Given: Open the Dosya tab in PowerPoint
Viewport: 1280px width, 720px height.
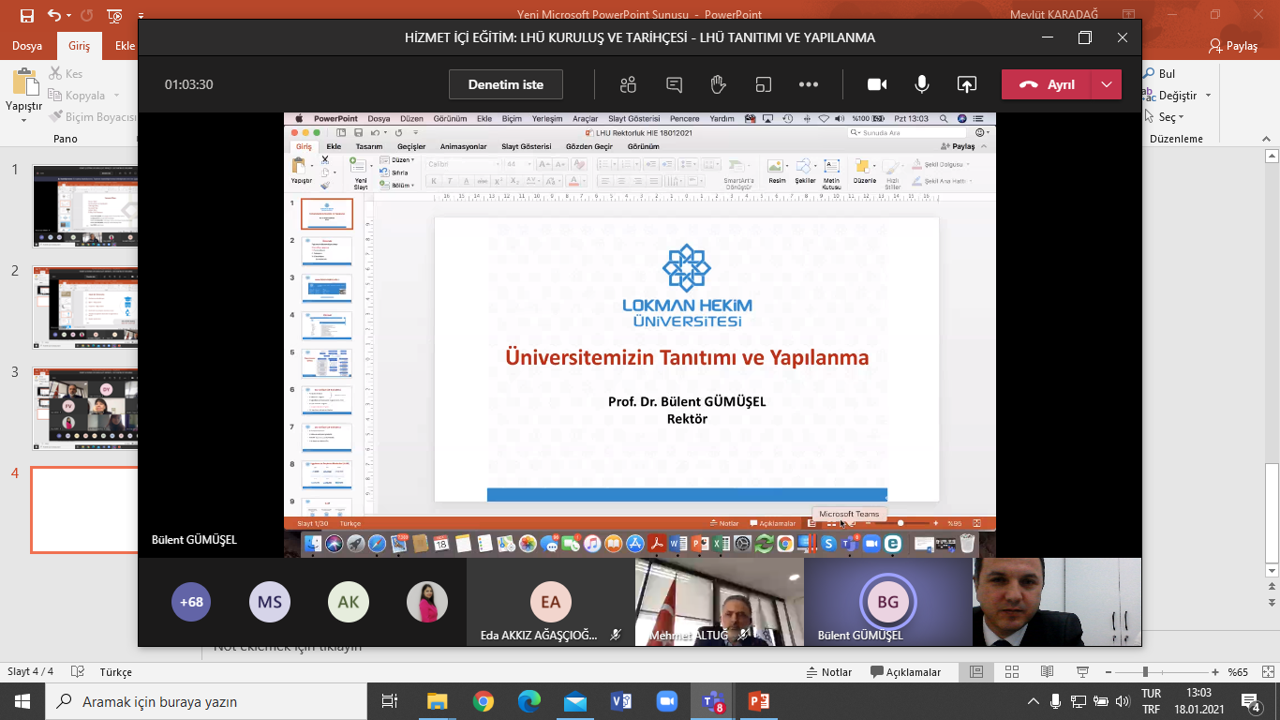Looking at the screenshot, I should [27, 46].
